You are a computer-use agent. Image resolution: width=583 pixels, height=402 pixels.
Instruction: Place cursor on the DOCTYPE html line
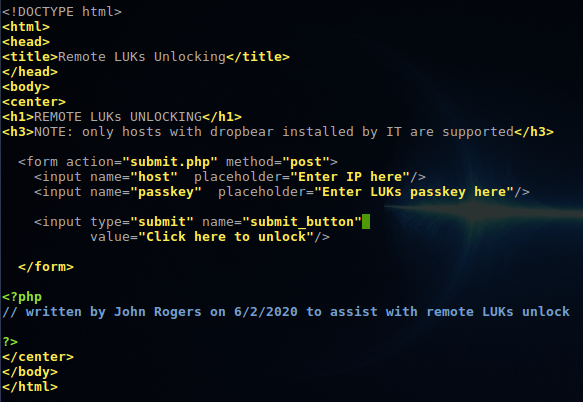(x=62, y=12)
